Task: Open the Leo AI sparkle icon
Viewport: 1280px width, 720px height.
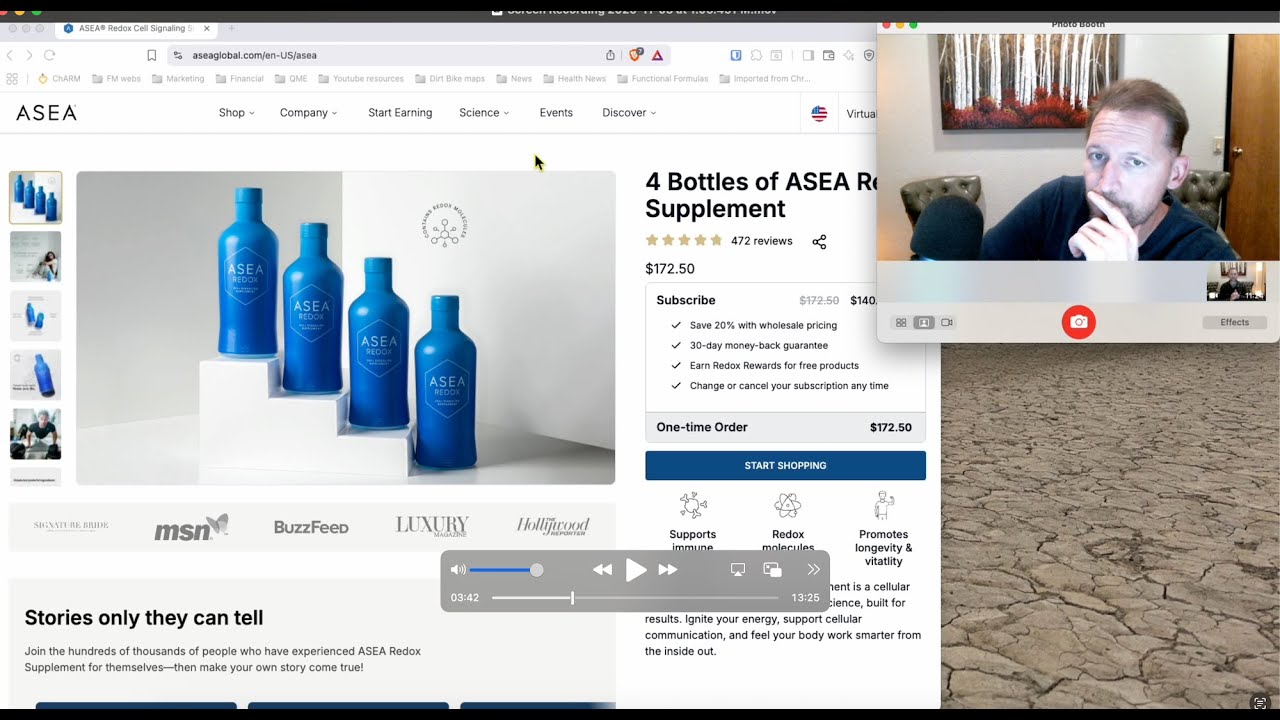Action: 849,55
